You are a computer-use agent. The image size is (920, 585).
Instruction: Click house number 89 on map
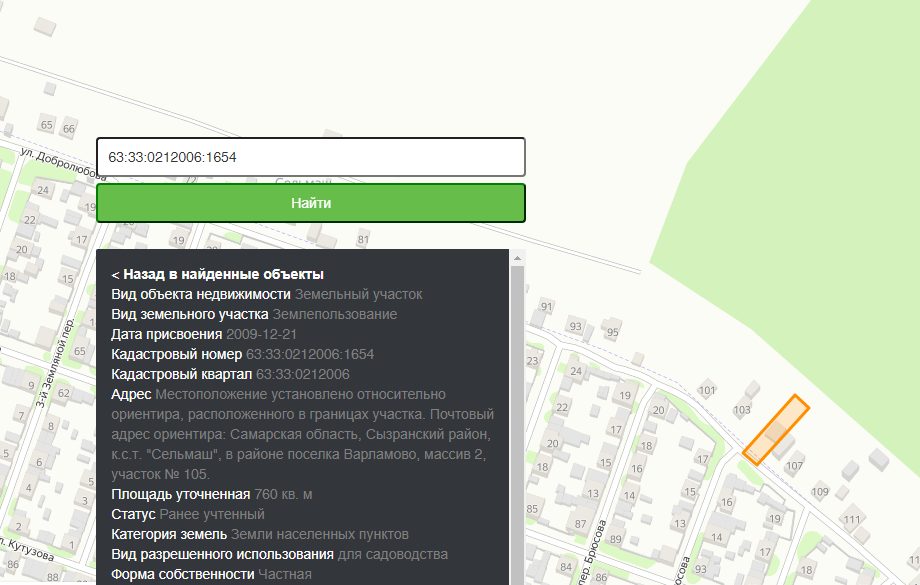[615, 539]
